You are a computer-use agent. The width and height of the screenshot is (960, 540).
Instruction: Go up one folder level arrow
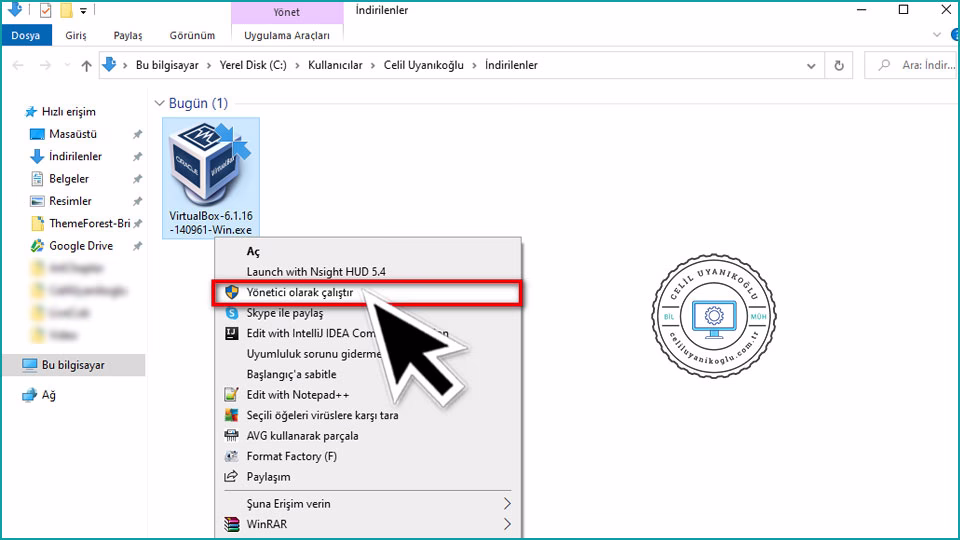coord(86,66)
